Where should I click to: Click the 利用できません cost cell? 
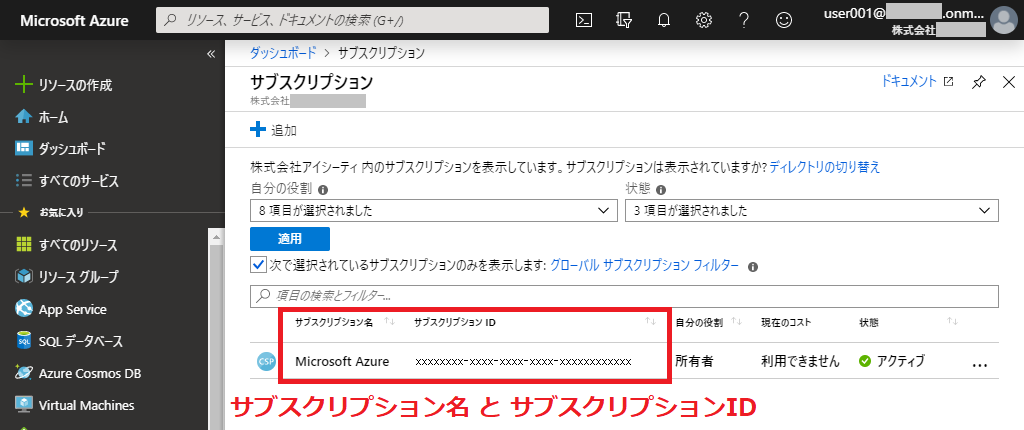800,361
